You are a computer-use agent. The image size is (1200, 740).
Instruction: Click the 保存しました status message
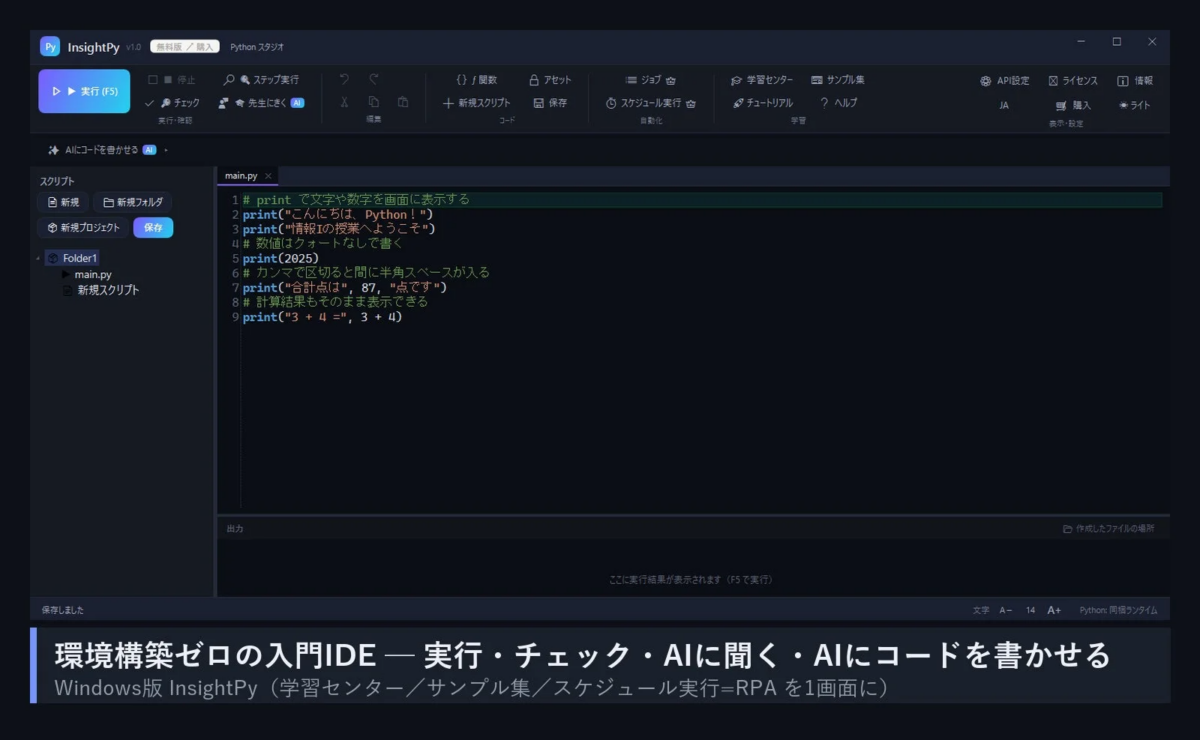[x=63, y=610]
